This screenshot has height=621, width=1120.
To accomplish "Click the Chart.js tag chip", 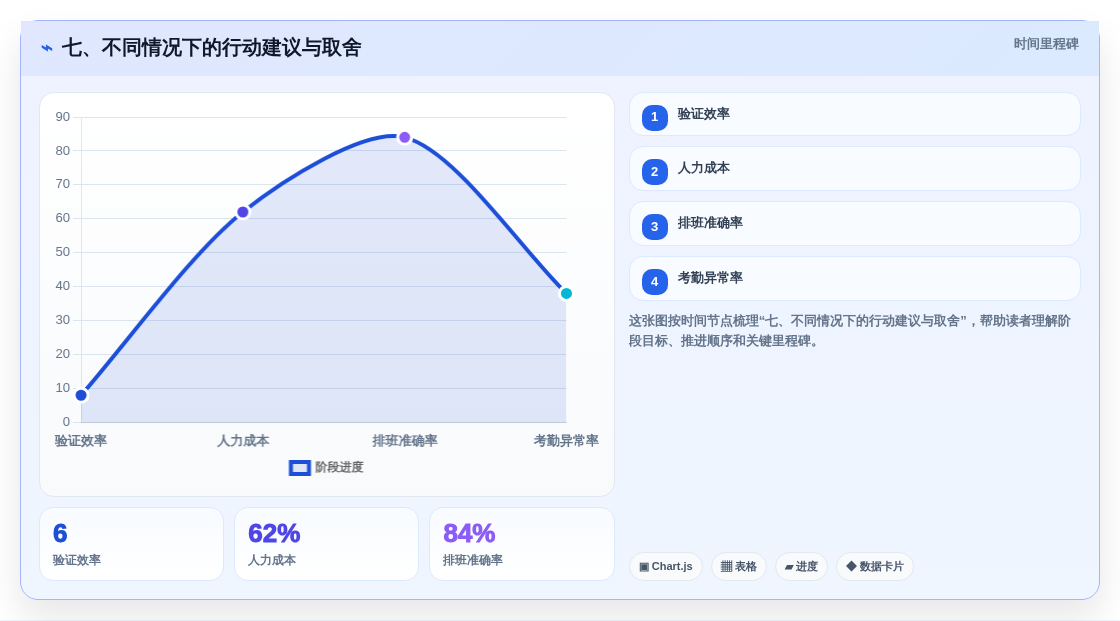I will pos(666,567).
